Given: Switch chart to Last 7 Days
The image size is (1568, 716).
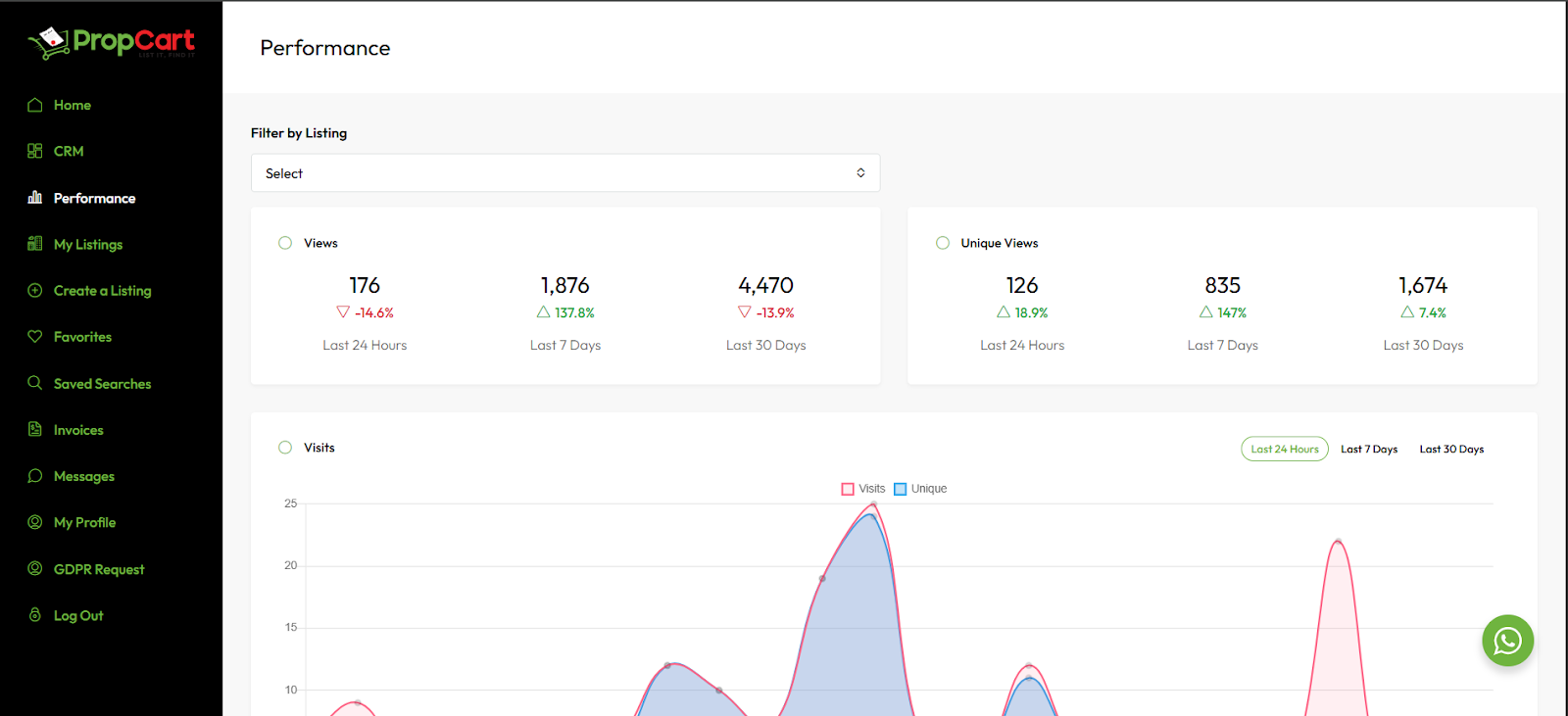Looking at the screenshot, I should click(x=1369, y=450).
